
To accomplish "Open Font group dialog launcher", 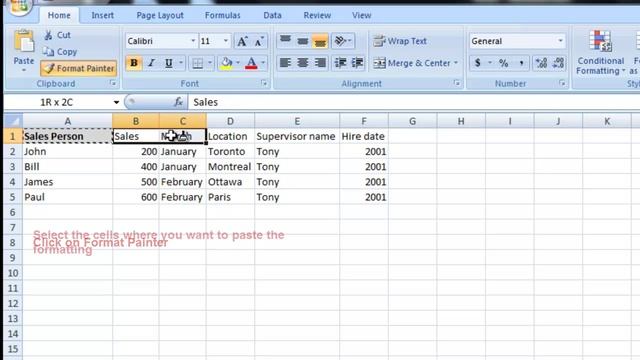I will [x=264, y=83].
